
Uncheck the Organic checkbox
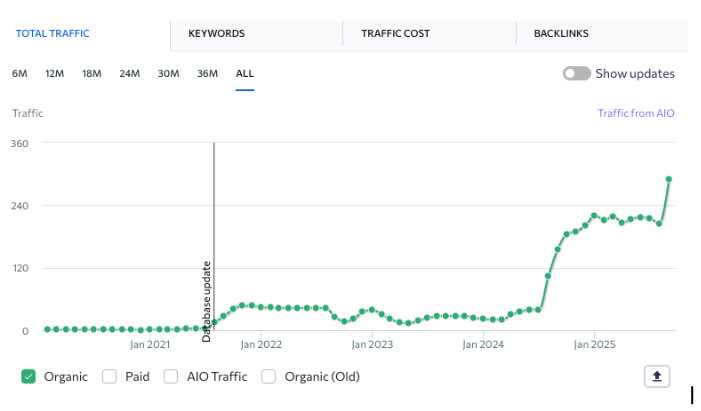pyautogui.click(x=28, y=377)
